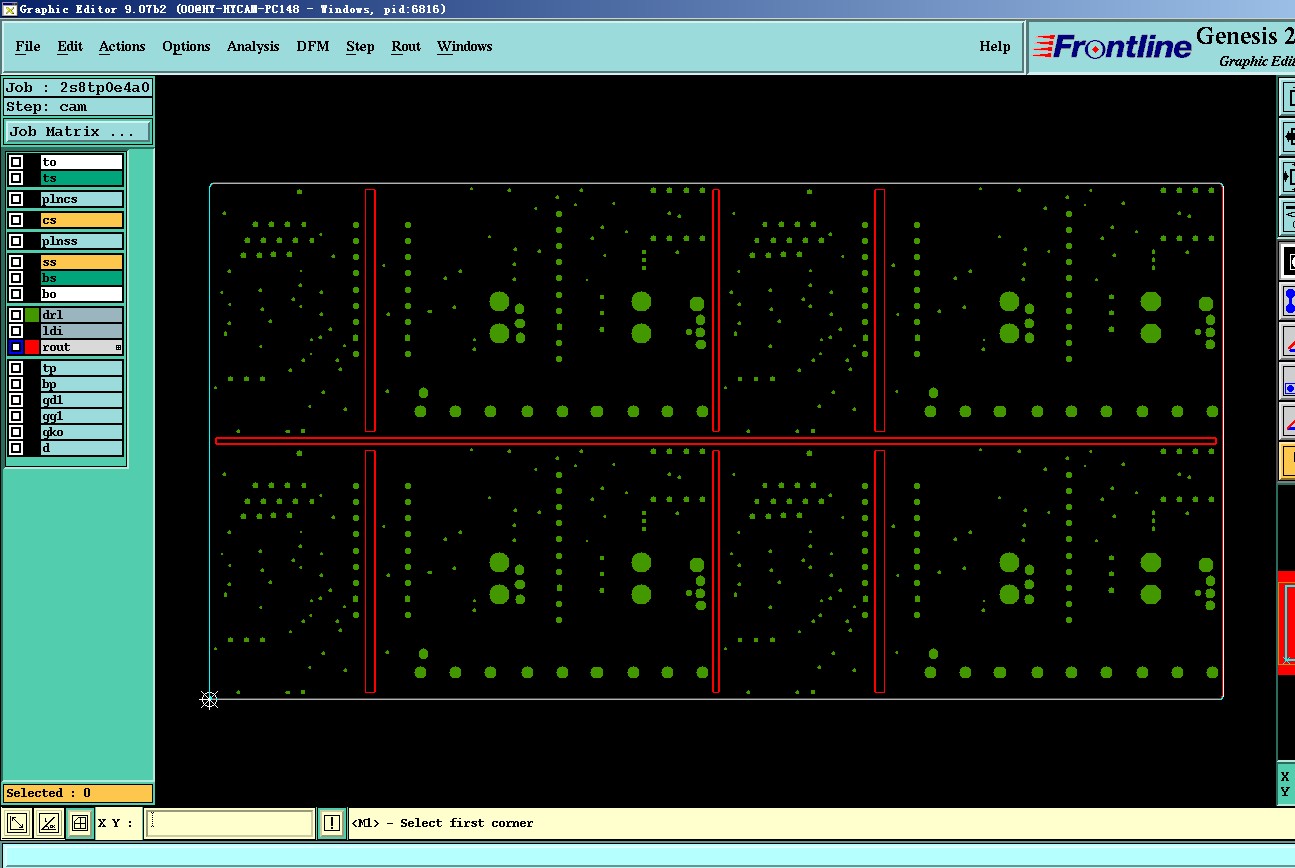Select the grid snap icon beside X Y

pos(80,823)
